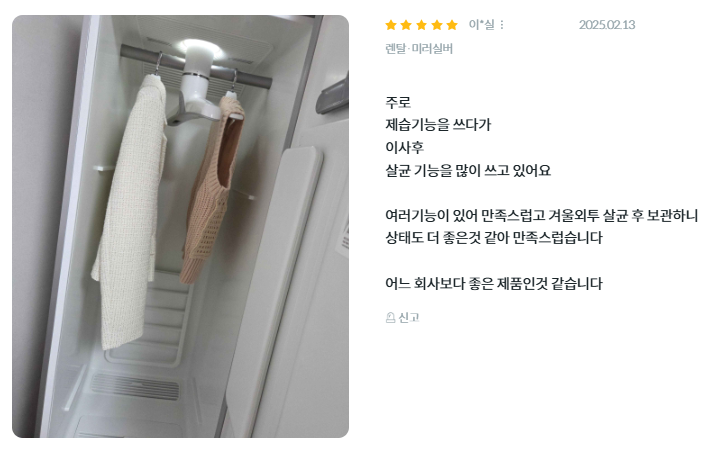Click the second rating star

click(406, 25)
